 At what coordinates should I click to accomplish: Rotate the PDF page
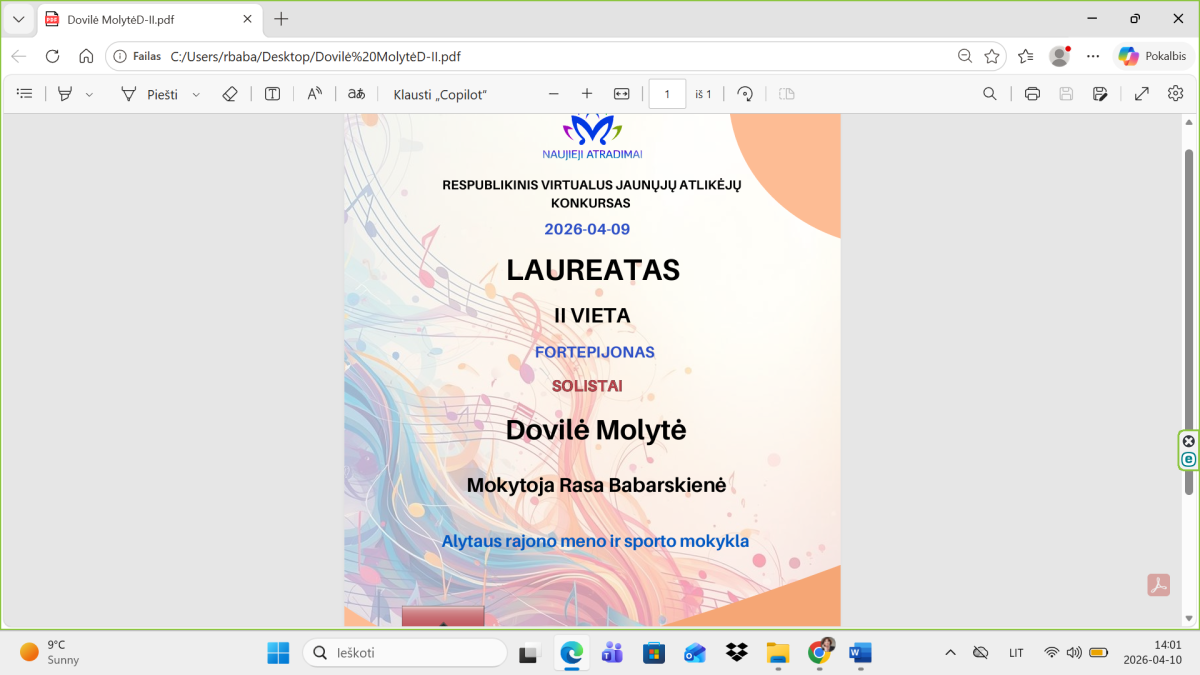tap(745, 94)
